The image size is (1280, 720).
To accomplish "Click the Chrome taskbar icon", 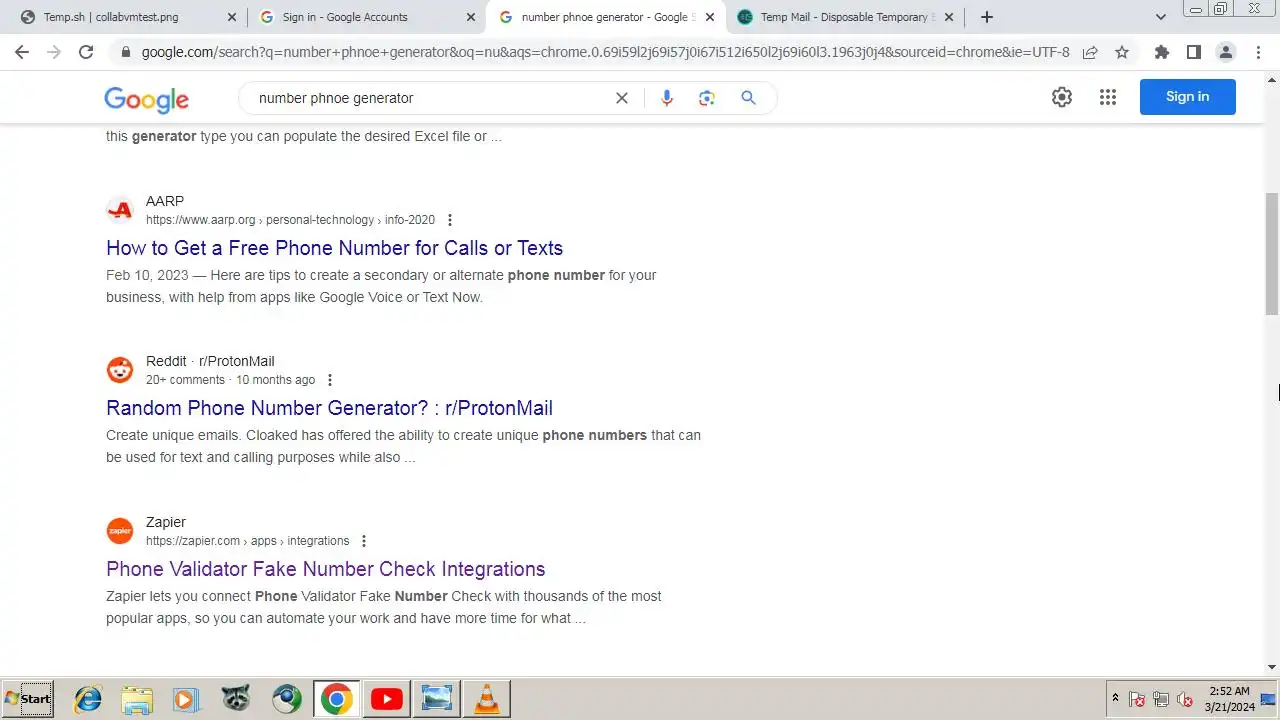I will coord(336,699).
